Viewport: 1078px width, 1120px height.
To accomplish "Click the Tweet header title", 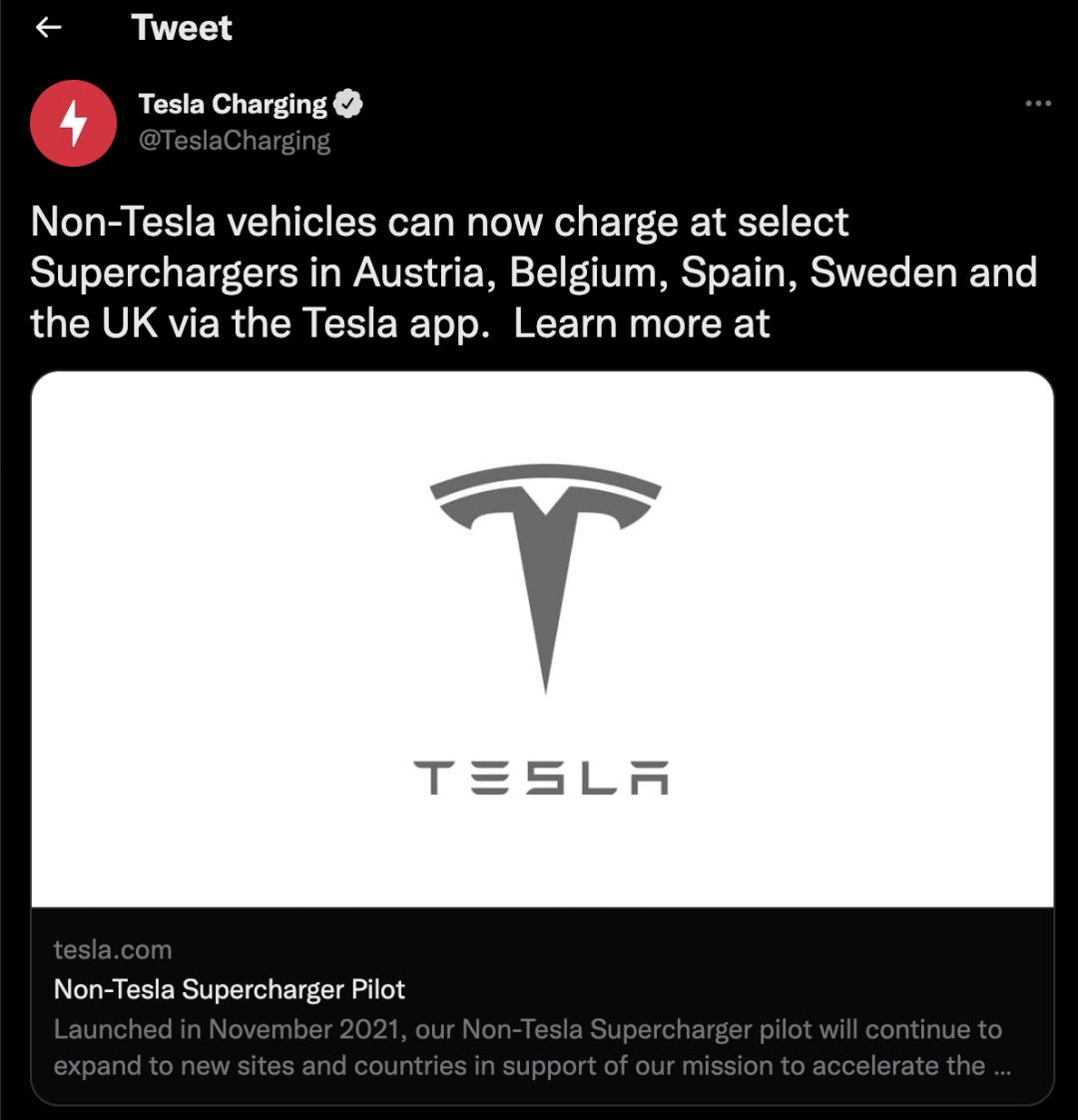I will [182, 28].
